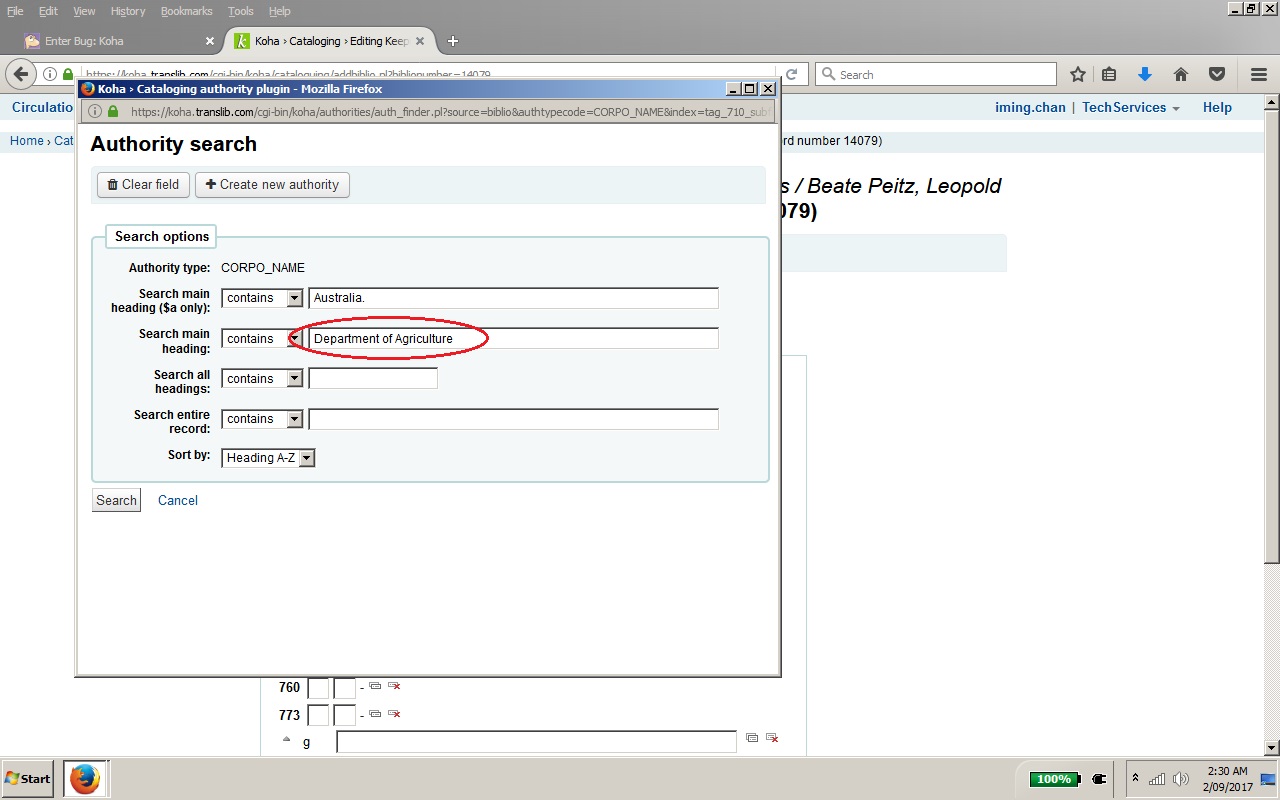Open the TechServices dropdown menu
Image resolution: width=1280 pixels, height=800 pixels.
point(1130,108)
